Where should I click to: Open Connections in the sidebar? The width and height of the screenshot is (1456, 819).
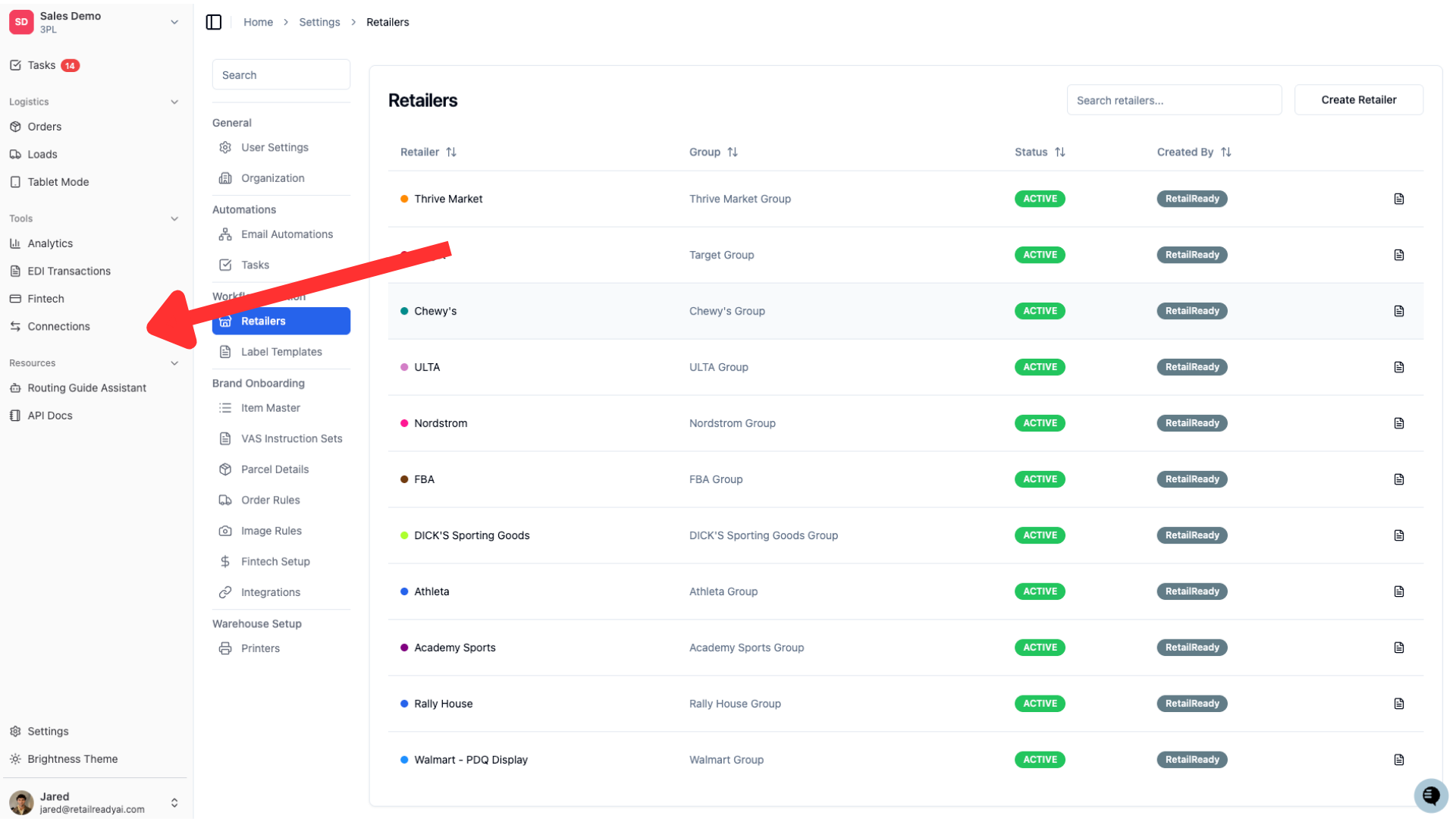[58, 326]
